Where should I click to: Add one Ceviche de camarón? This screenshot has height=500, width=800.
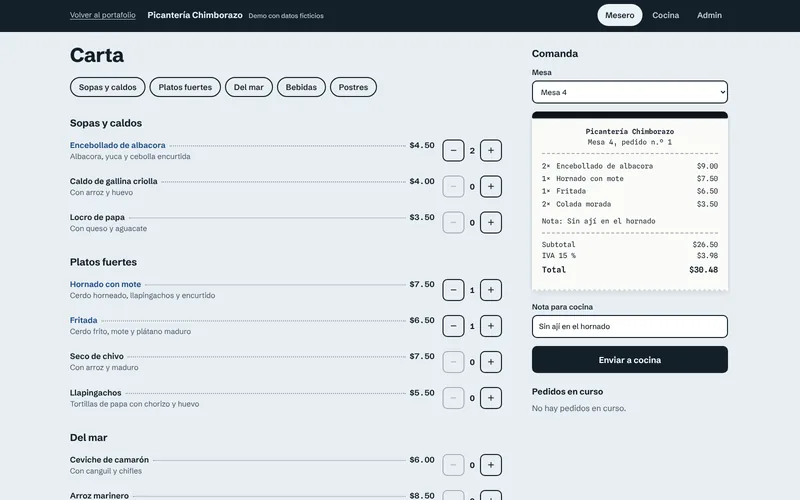(490, 465)
